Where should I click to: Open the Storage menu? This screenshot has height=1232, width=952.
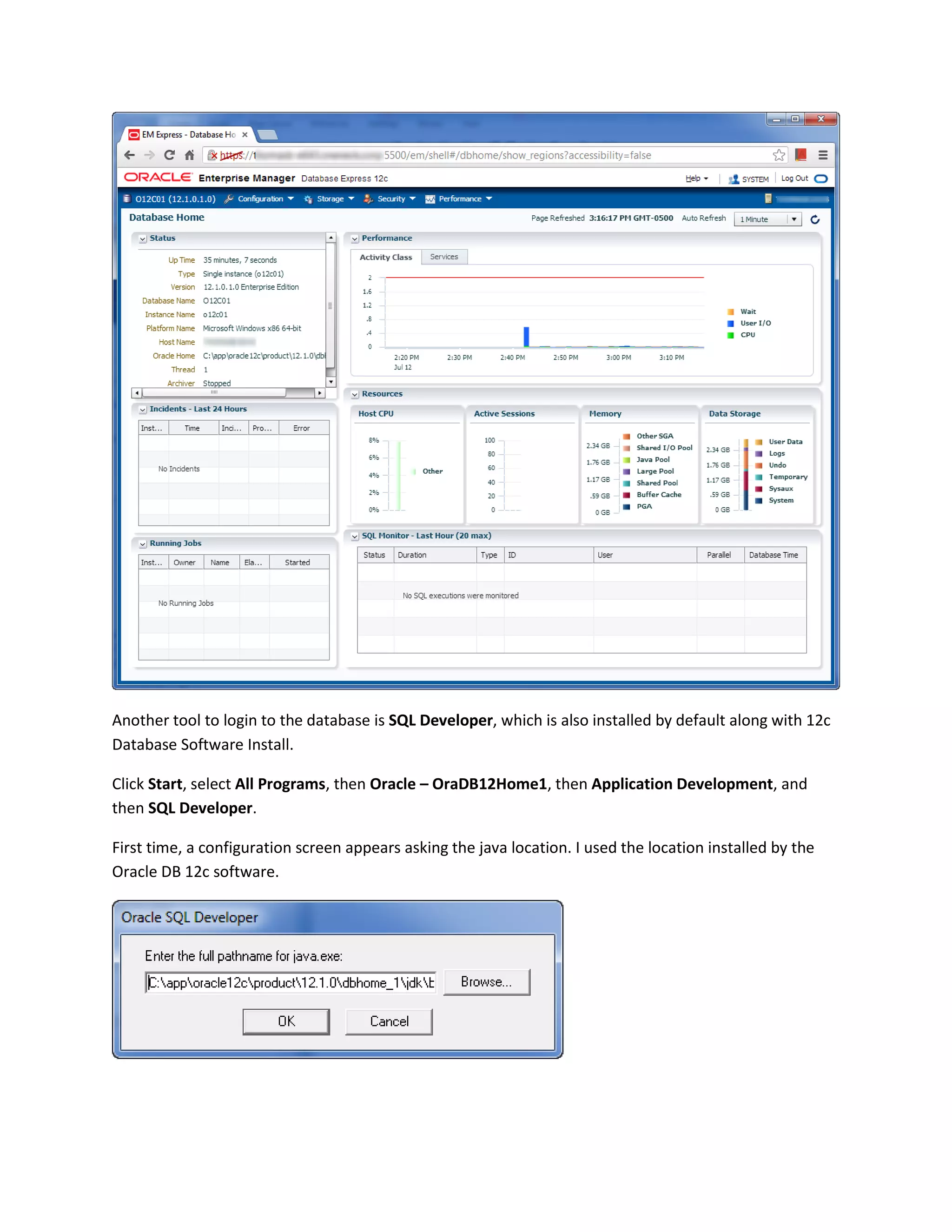335,199
